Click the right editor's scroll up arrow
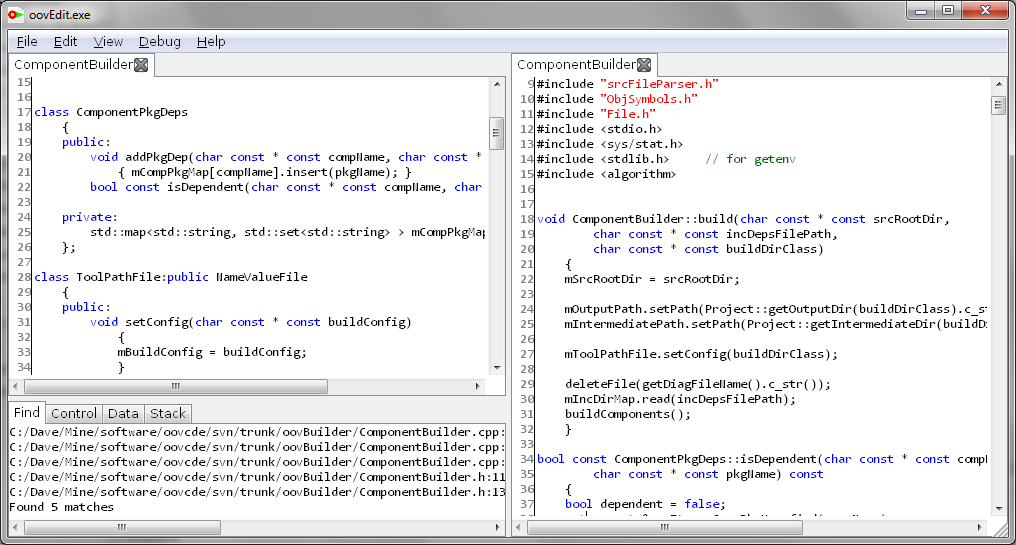This screenshot has height=545, width=1016. (x=997, y=86)
